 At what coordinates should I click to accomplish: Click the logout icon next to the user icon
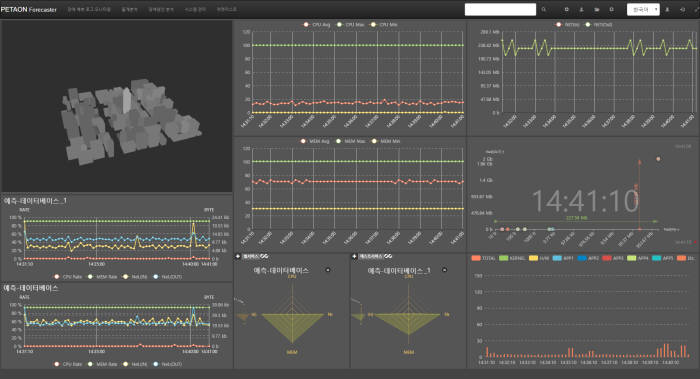click(x=683, y=9)
